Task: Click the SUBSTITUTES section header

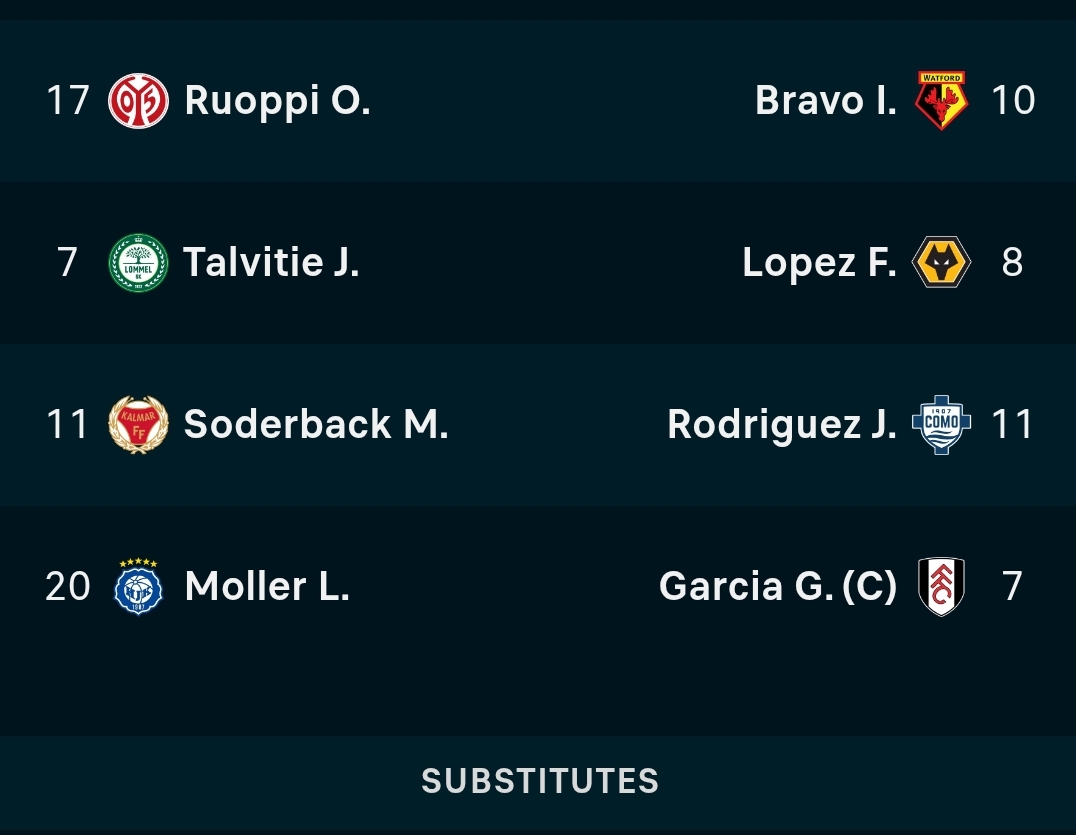Action: coord(540,781)
